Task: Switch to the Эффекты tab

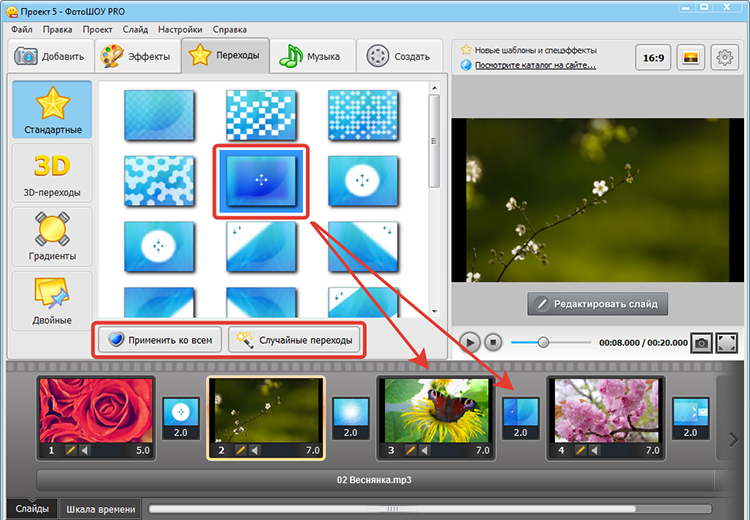Action: [137, 56]
